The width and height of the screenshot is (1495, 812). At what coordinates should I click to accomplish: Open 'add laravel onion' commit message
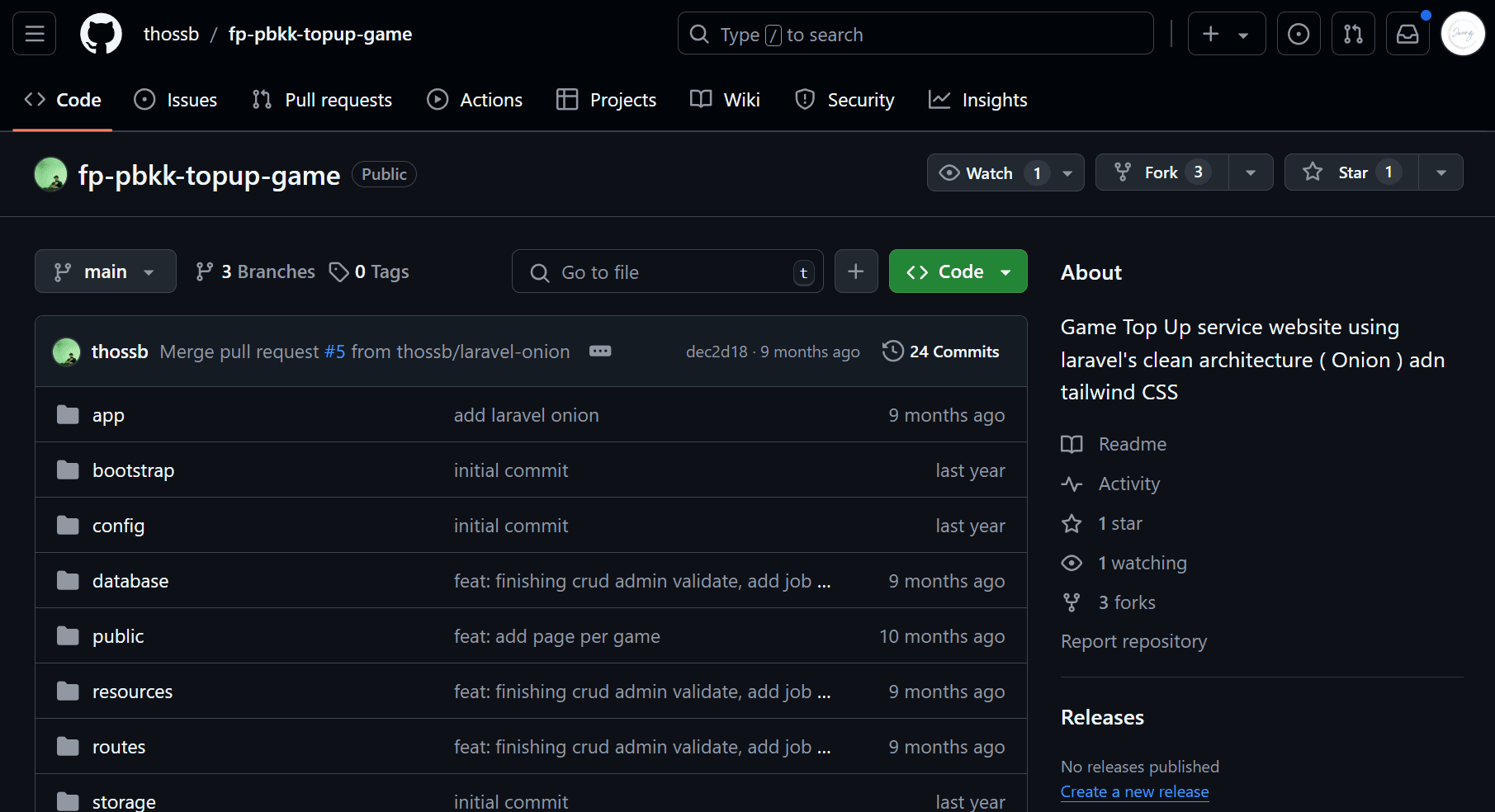click(526, 415)
